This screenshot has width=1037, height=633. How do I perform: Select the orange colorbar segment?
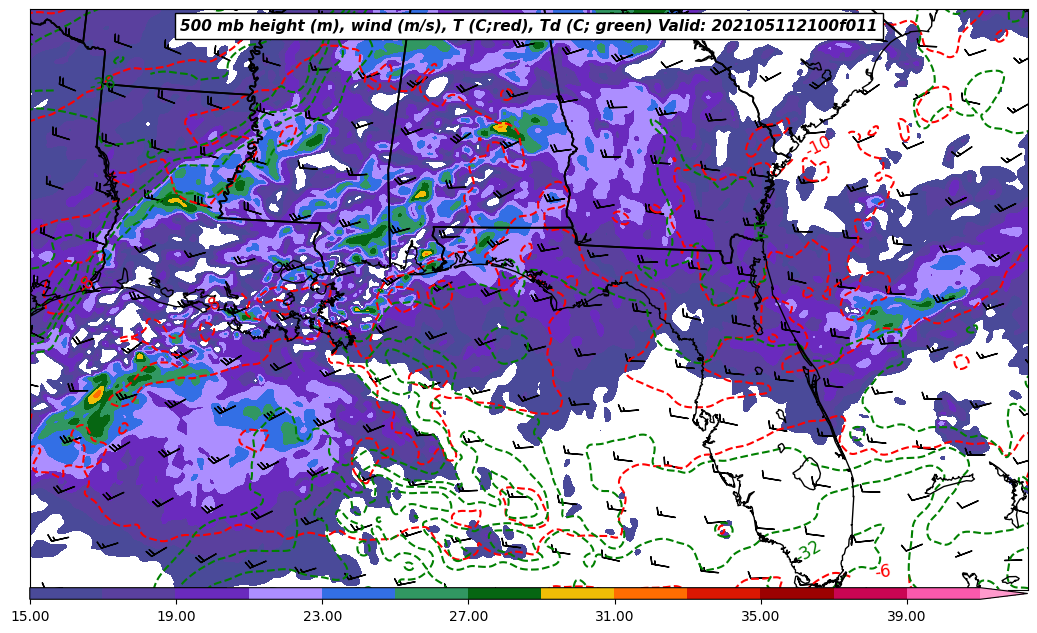click(651, 593)
